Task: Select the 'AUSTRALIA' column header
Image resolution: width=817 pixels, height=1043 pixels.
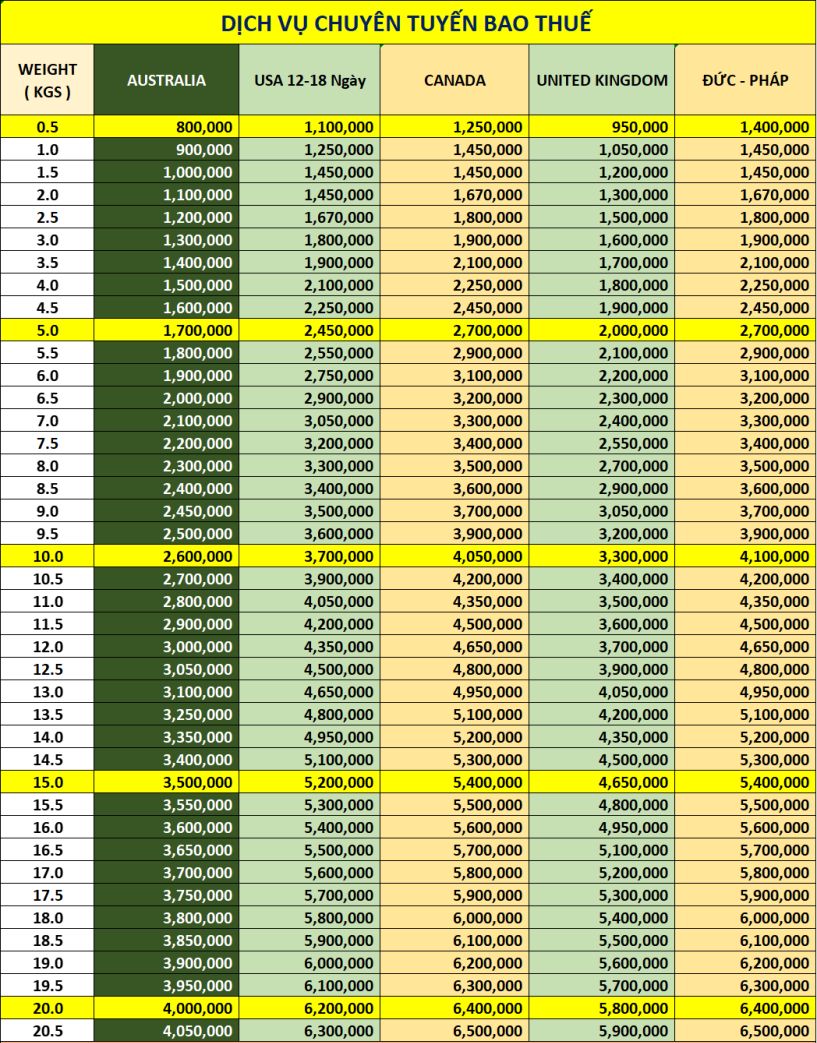Action: 166,80
